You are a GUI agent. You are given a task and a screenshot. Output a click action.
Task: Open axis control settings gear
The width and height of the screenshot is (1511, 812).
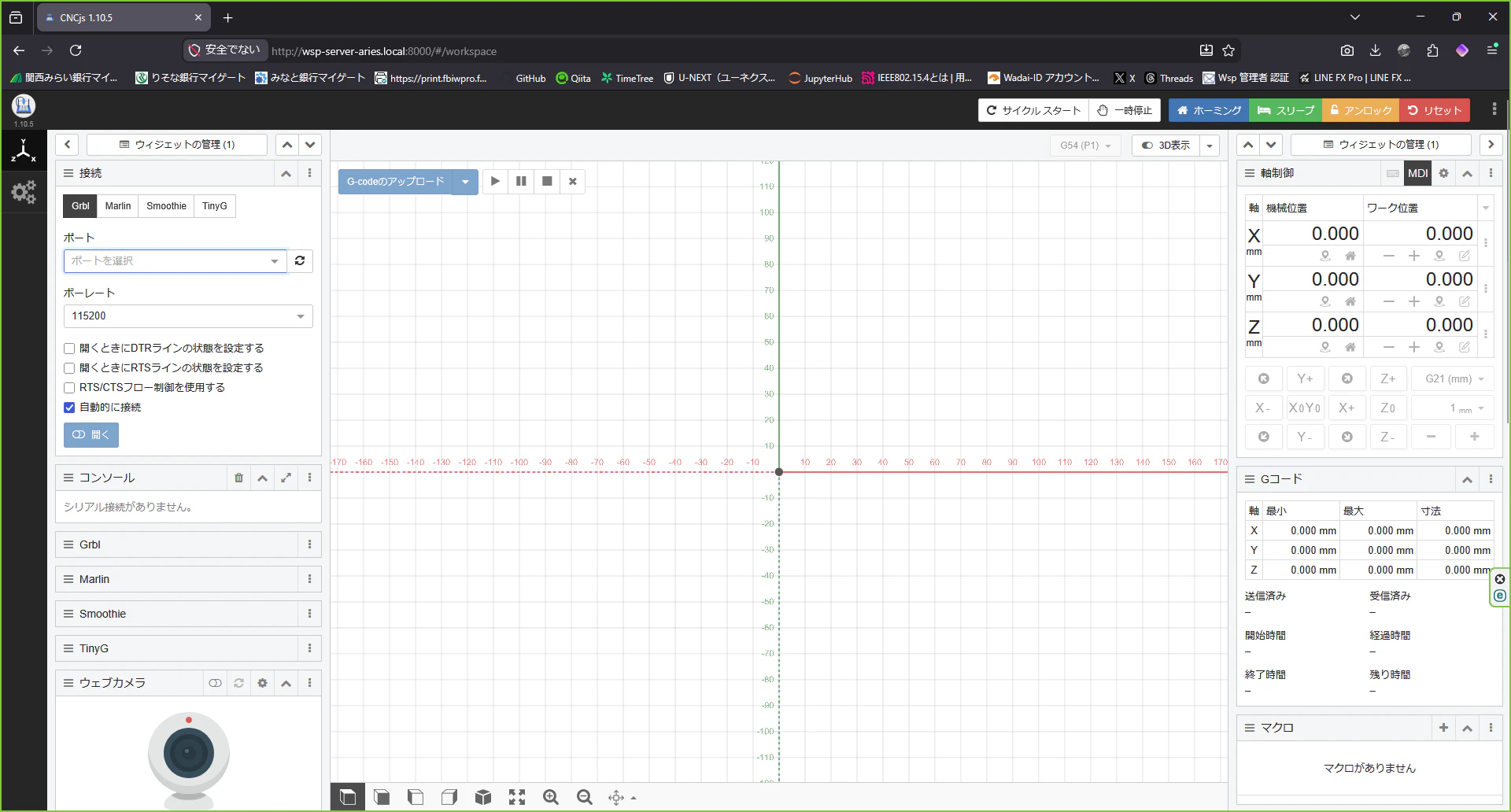(1443, 173)
